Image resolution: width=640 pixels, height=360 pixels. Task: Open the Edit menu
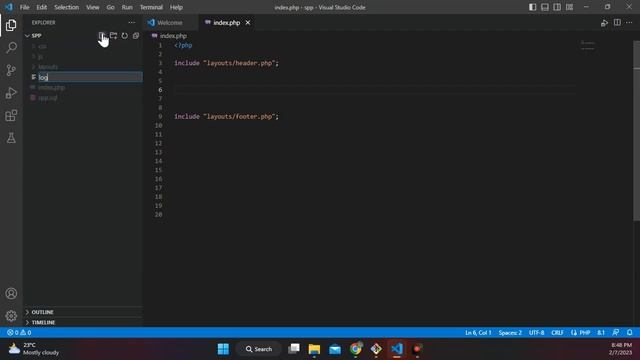click(42, 7)
